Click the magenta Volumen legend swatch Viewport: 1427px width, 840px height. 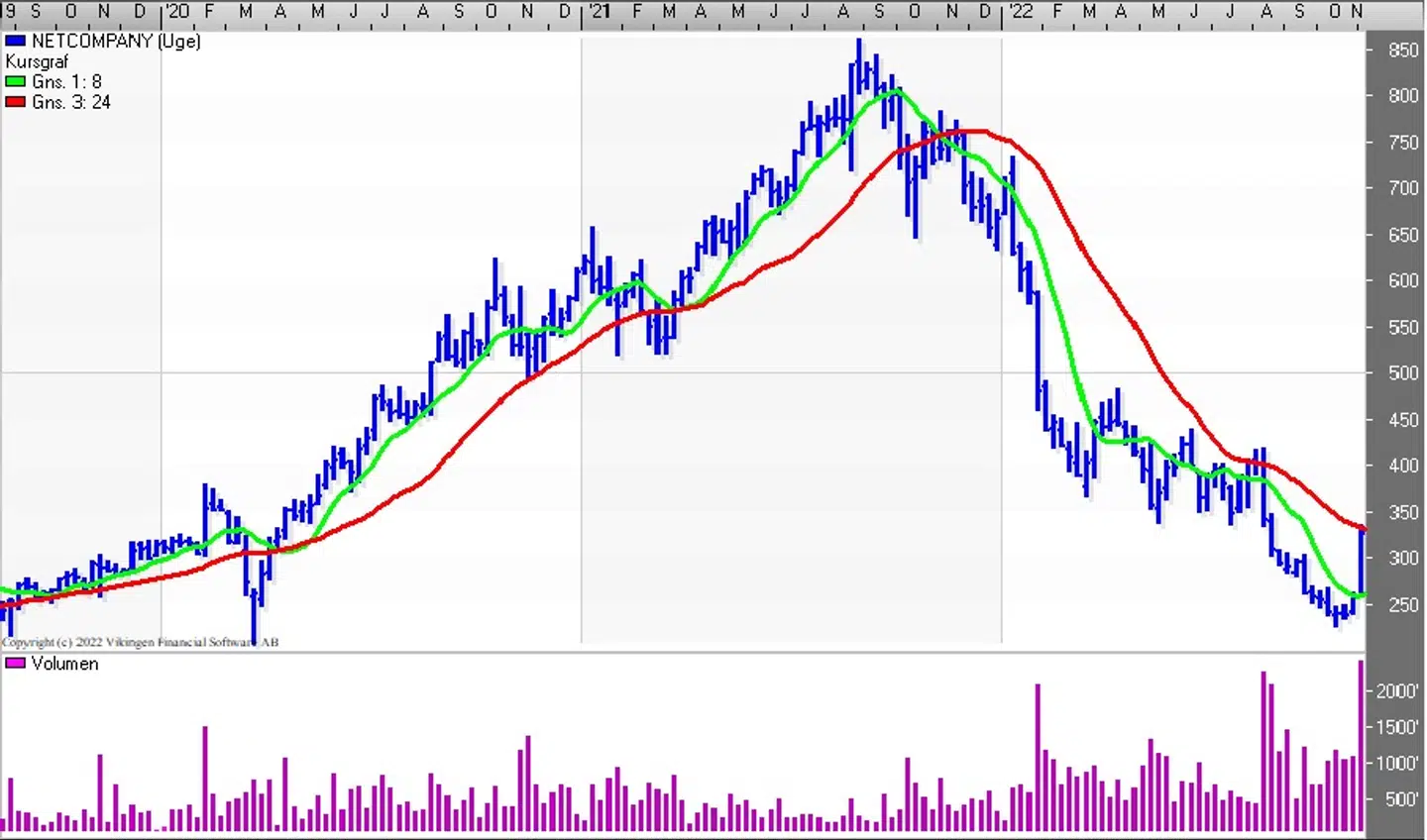[15, 664]
